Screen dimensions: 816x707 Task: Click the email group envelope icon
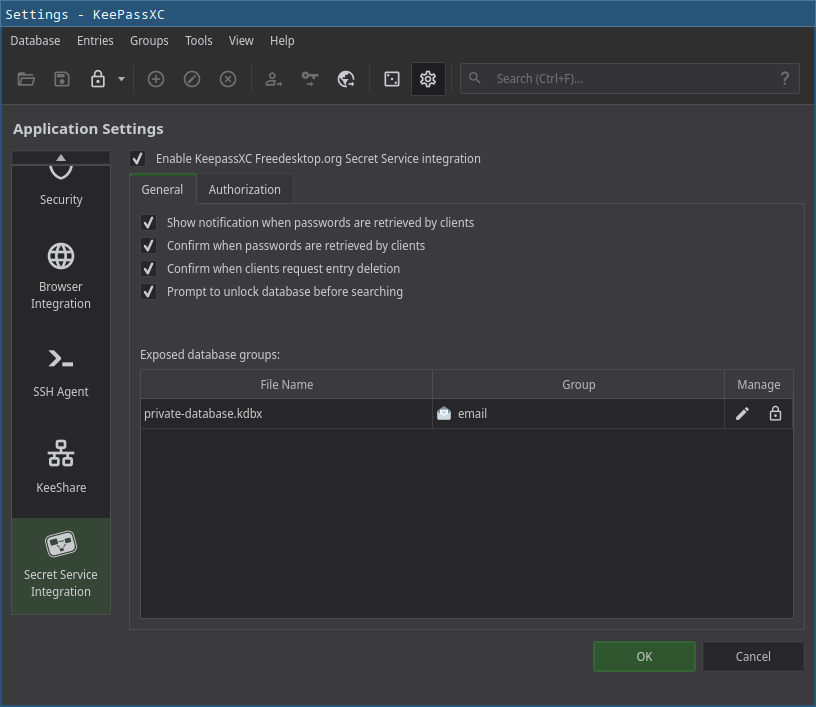pos(444,414)
